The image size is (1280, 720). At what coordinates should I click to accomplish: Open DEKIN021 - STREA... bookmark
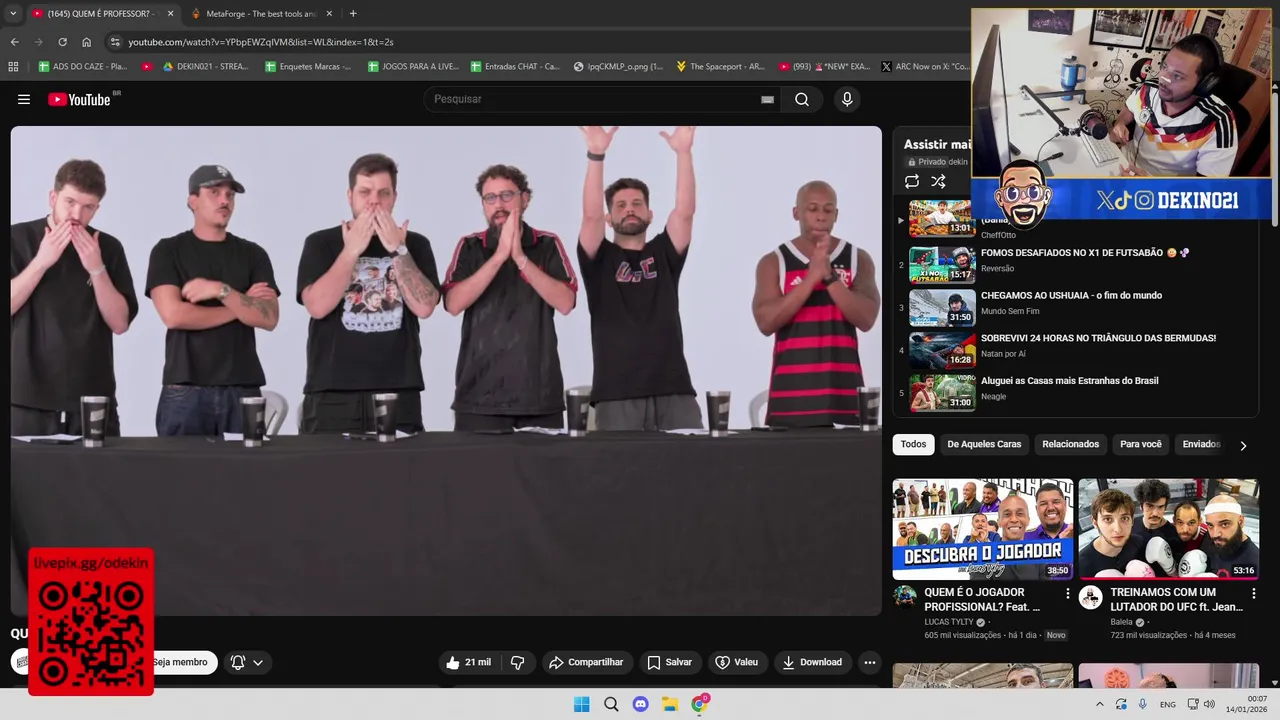[204, 67]
